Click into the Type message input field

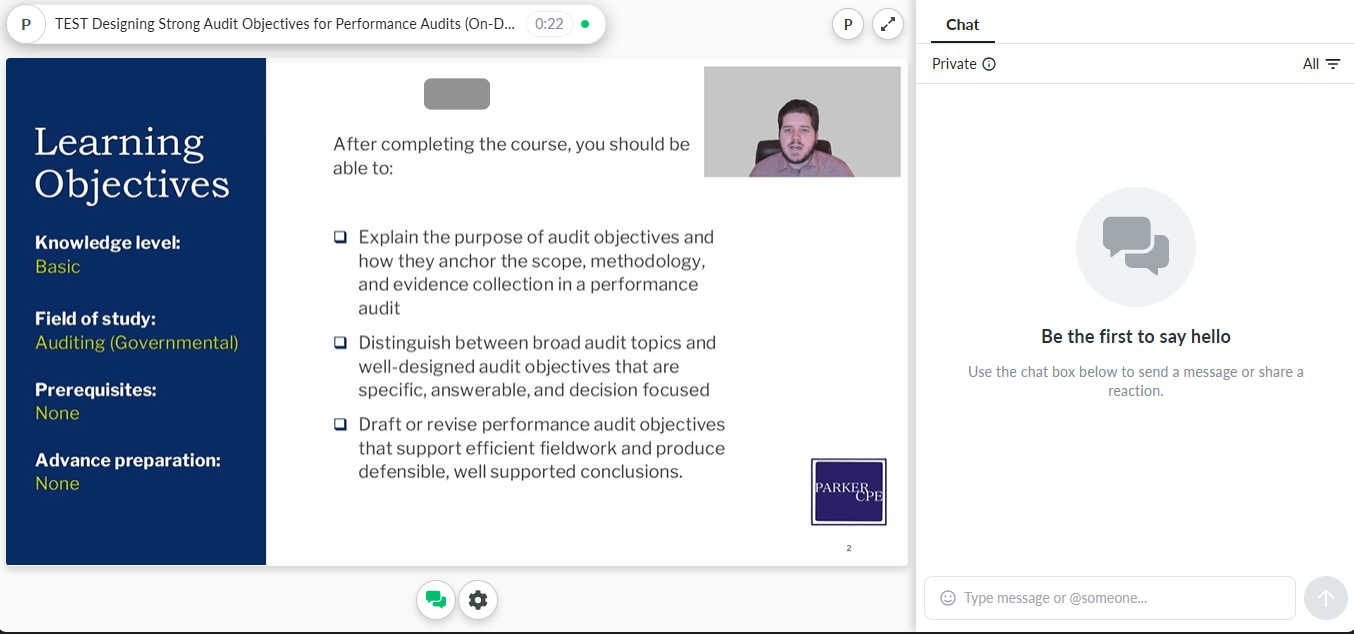(x=1110, y=598)
